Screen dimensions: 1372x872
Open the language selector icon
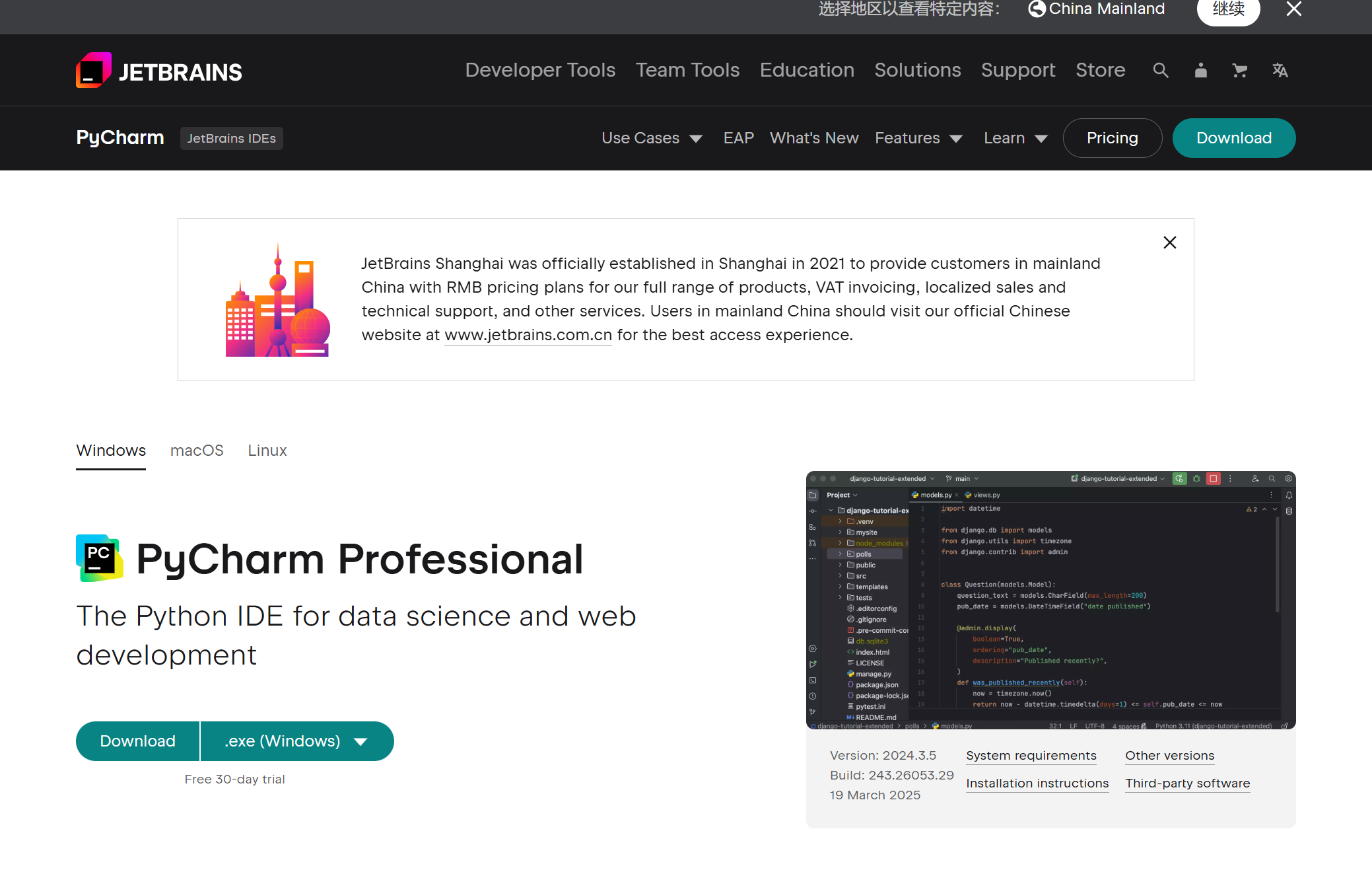[1280, 70]
